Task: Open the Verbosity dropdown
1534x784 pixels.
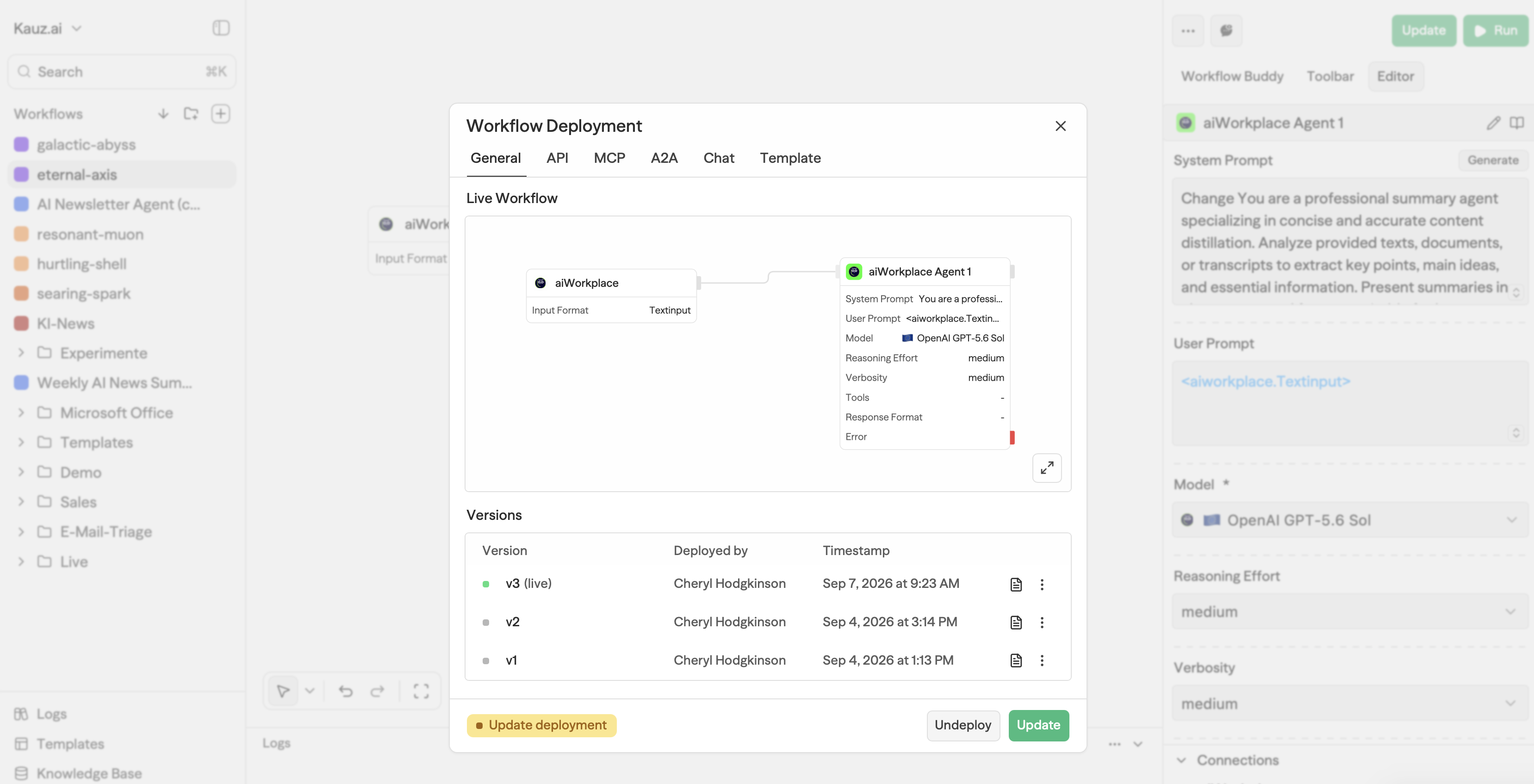Action: [x=1349, y=703]
